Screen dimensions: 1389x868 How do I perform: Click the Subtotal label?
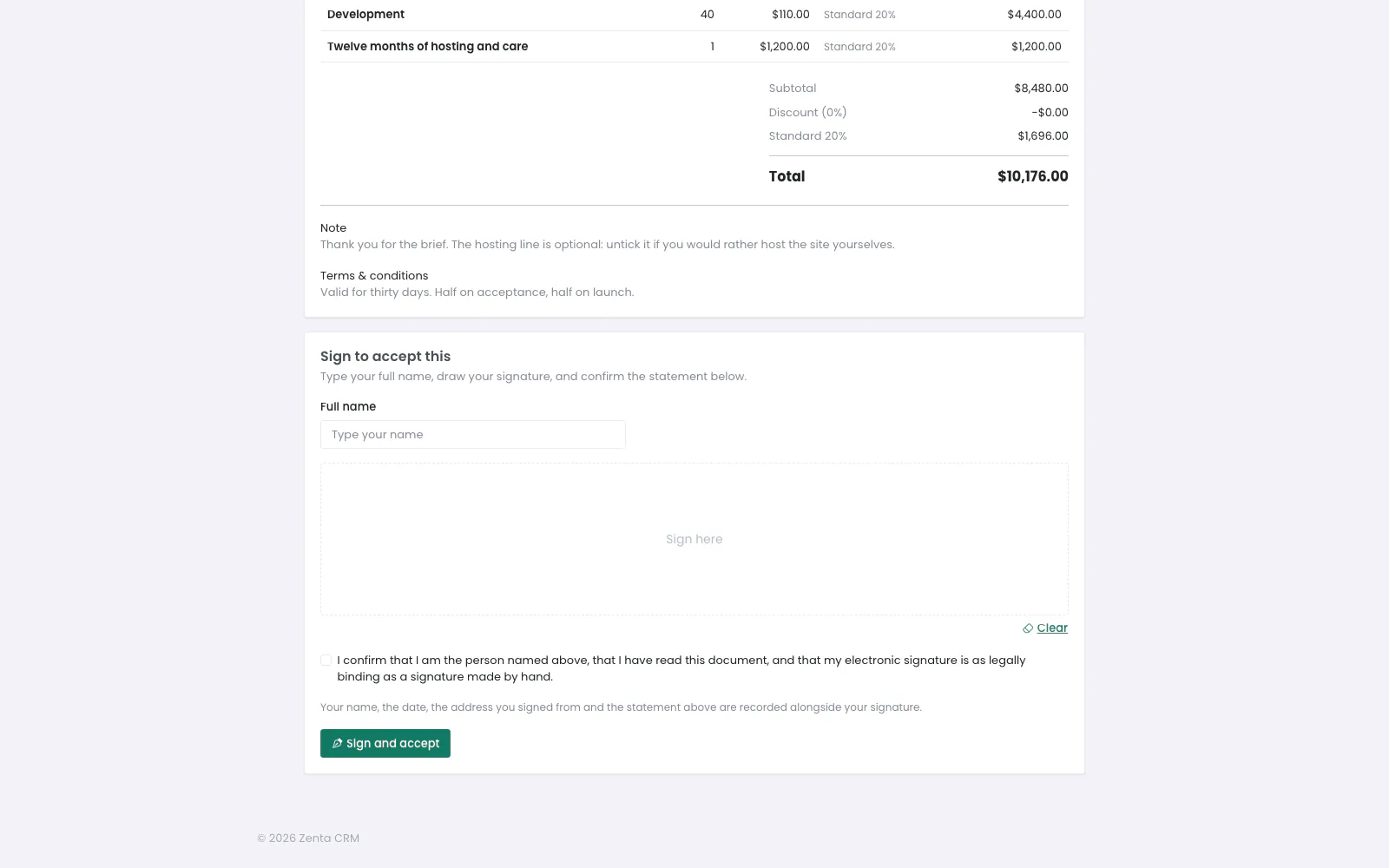792,89
